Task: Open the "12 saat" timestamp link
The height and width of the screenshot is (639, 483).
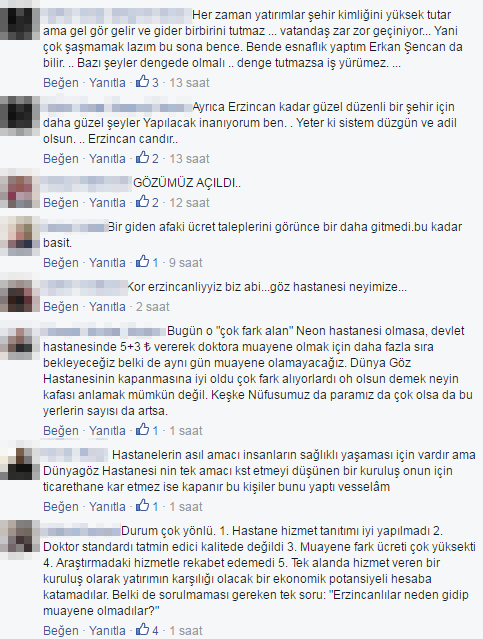Action: (189, 203)
